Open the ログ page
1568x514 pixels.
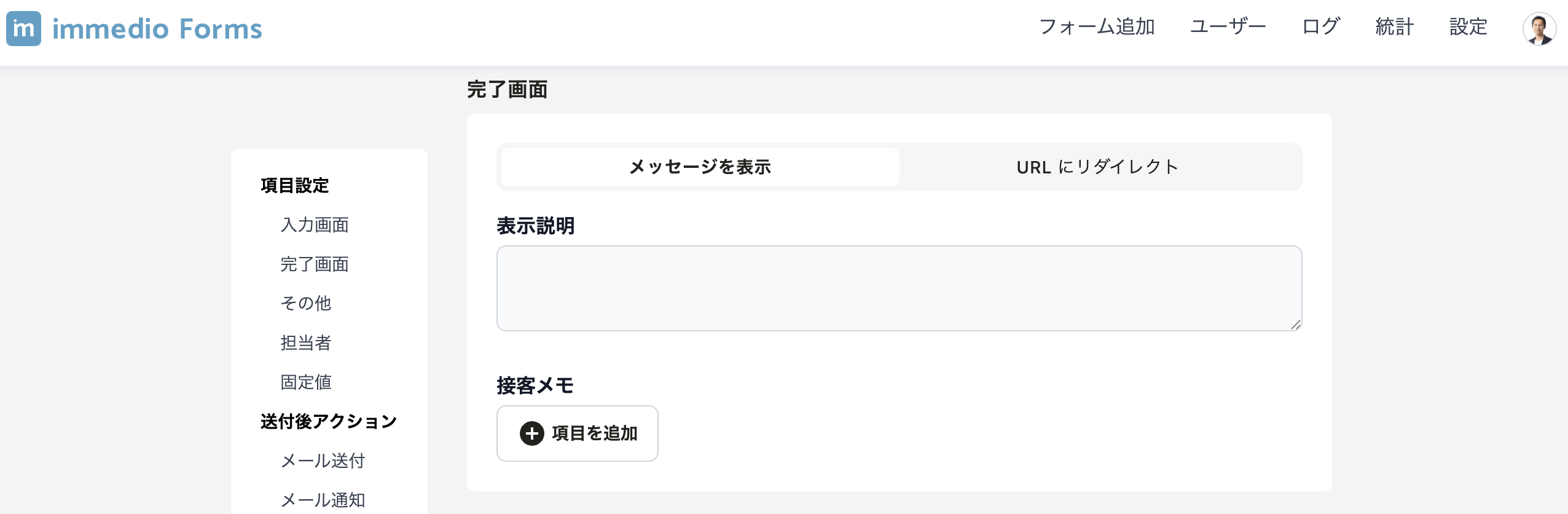tap(1320, 27)
